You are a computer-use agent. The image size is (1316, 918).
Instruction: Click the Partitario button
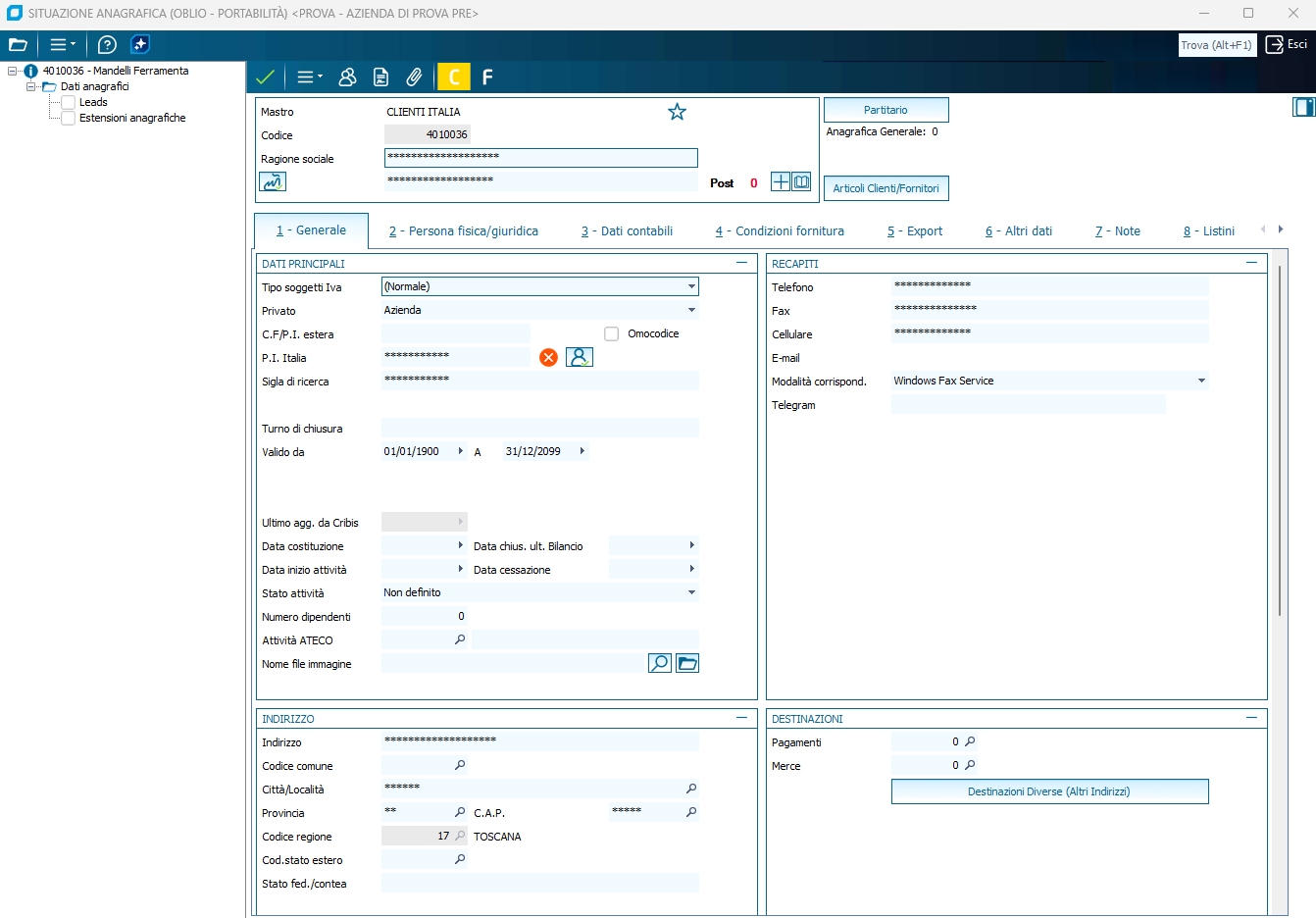886,110
